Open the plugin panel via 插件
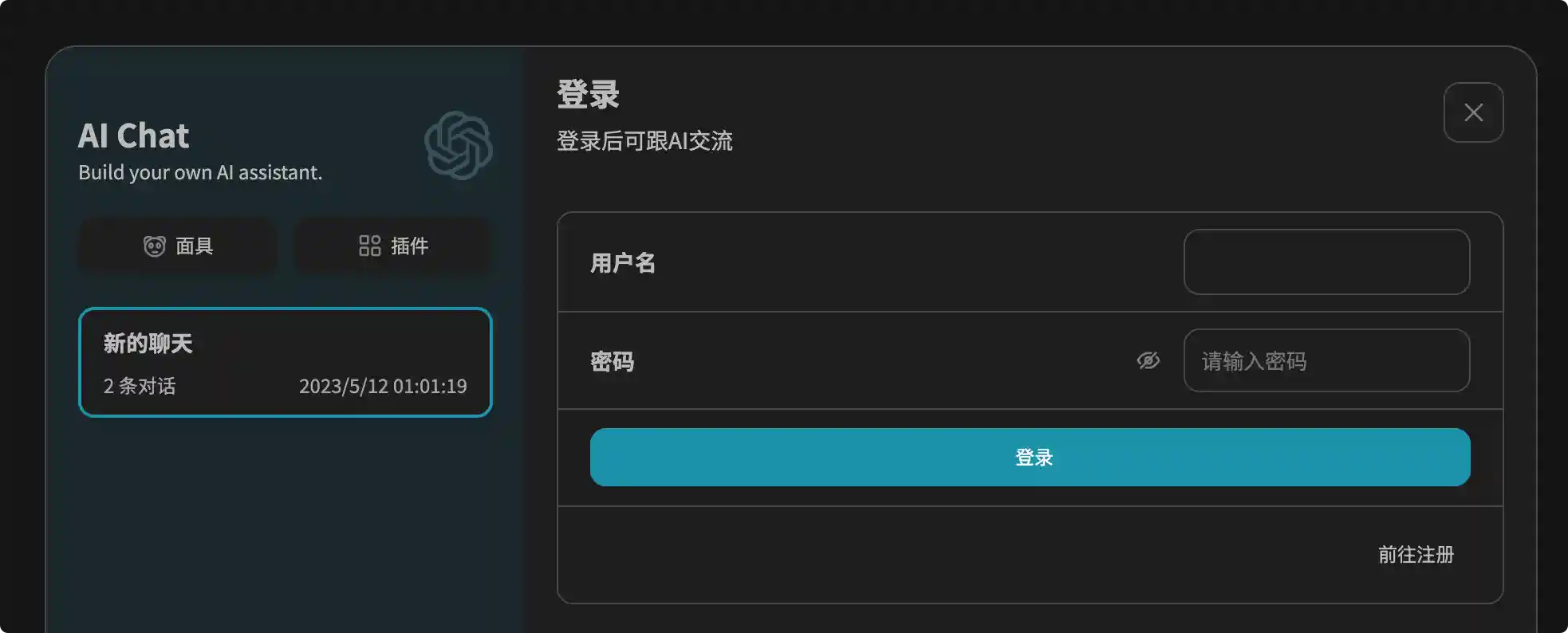 (392, 246)
